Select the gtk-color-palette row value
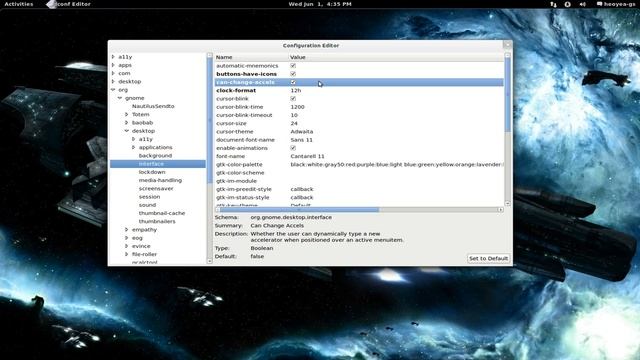Screen dimensions: 640x360 396,164
